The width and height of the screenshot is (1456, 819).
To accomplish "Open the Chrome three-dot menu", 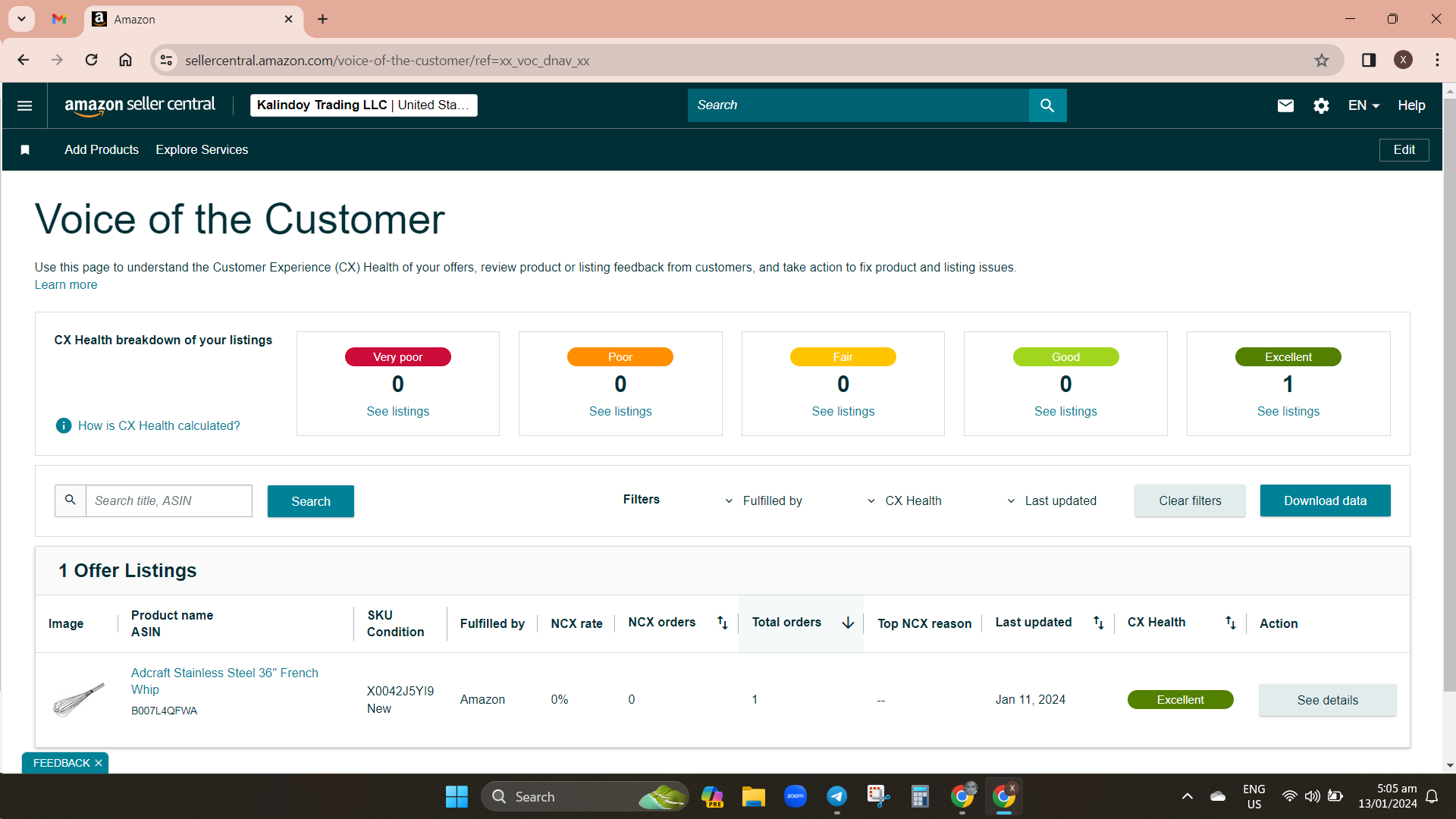I will pos(1437,60).
